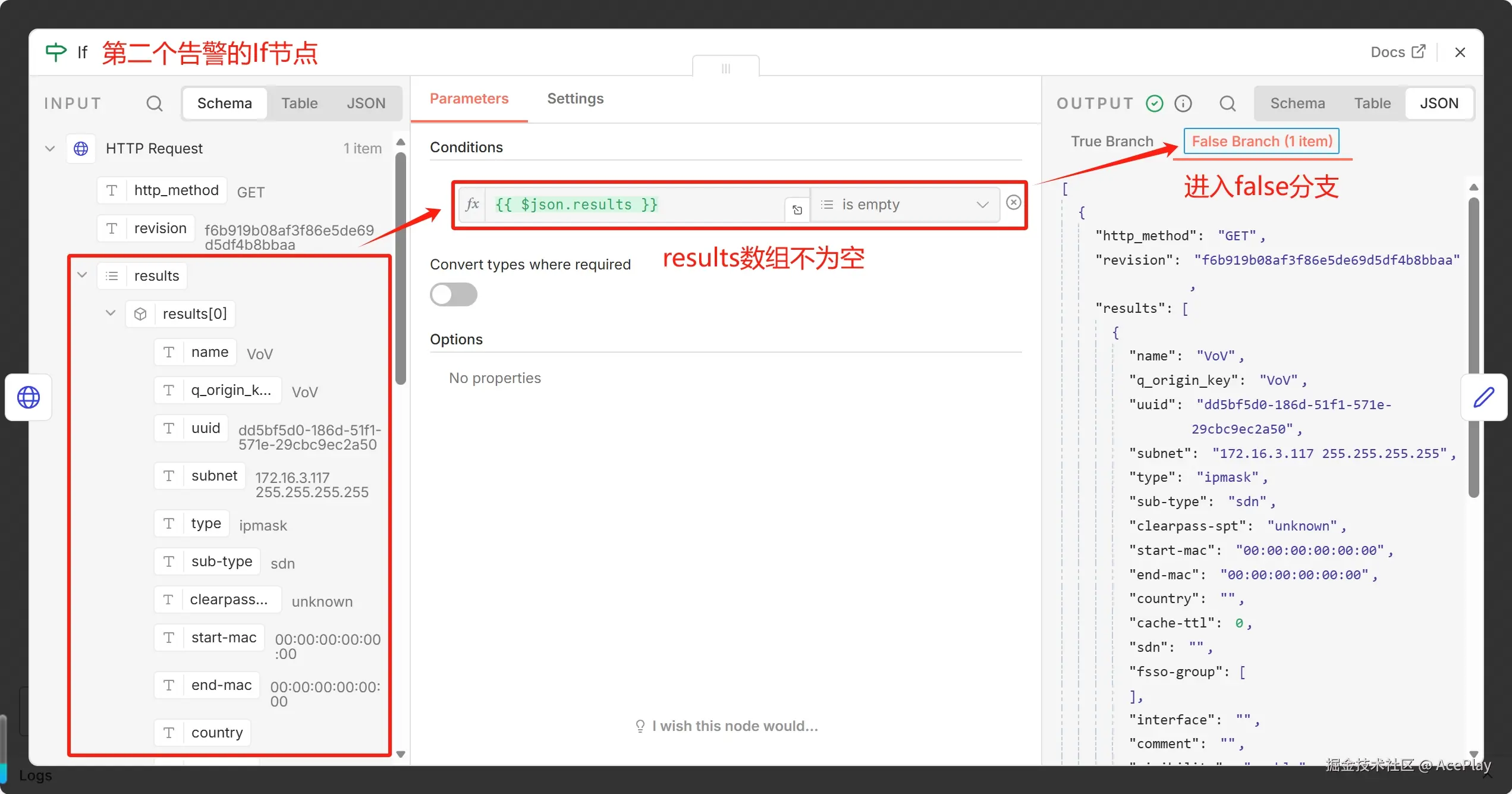Remove the condition via the X icon
Image resolution: width=1512 pixels, height=794 pixels.
(x=1013, y=202)
